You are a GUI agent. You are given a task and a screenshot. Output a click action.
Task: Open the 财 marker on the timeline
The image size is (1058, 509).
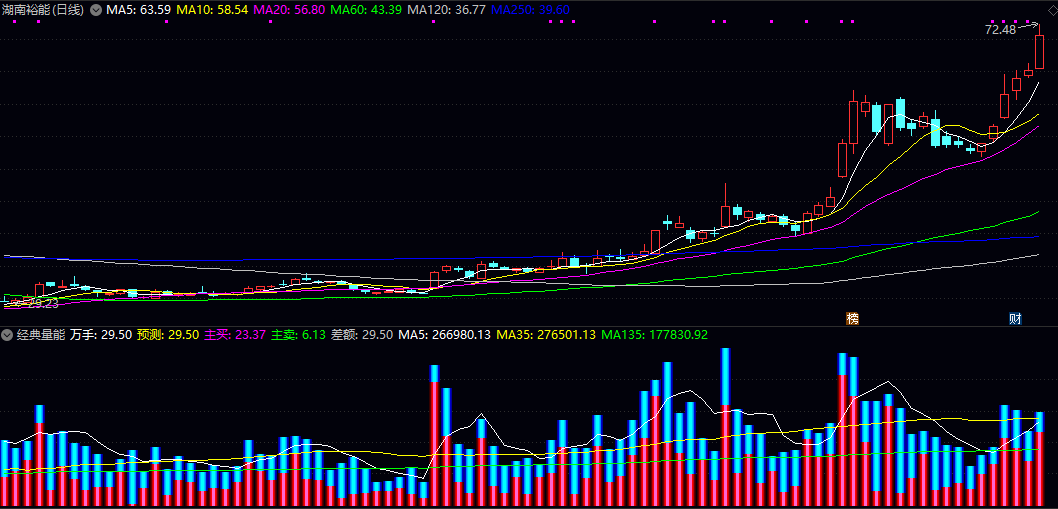1014,319
